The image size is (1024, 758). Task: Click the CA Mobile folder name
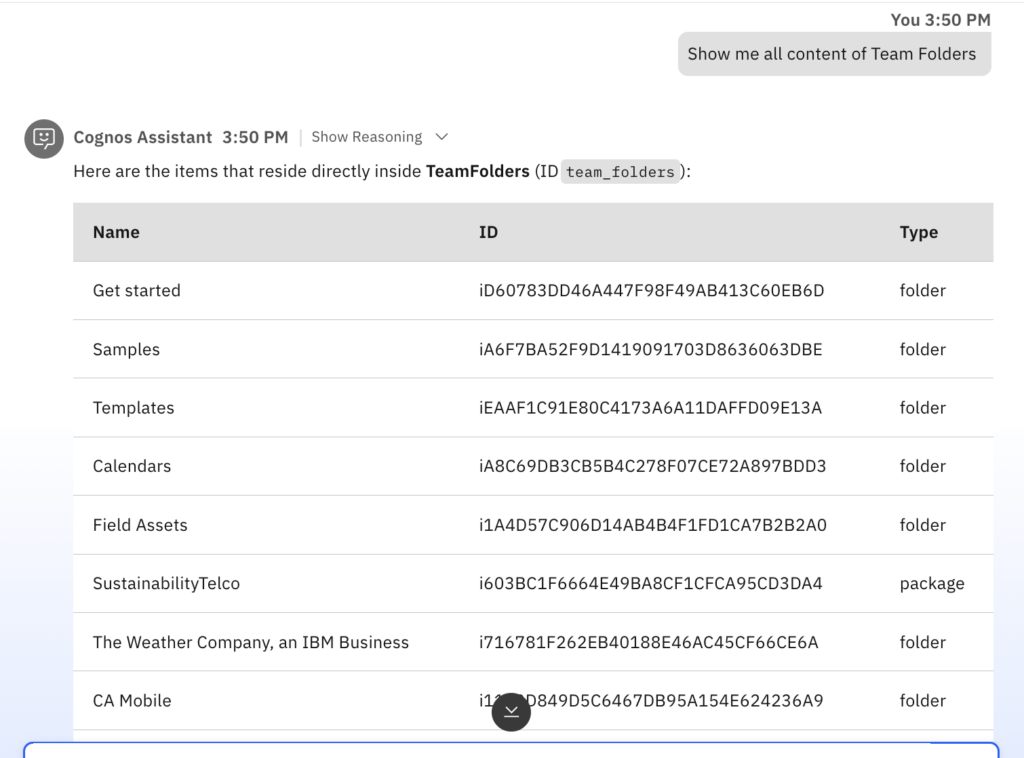pyautogui.click(x=132, y=701)
